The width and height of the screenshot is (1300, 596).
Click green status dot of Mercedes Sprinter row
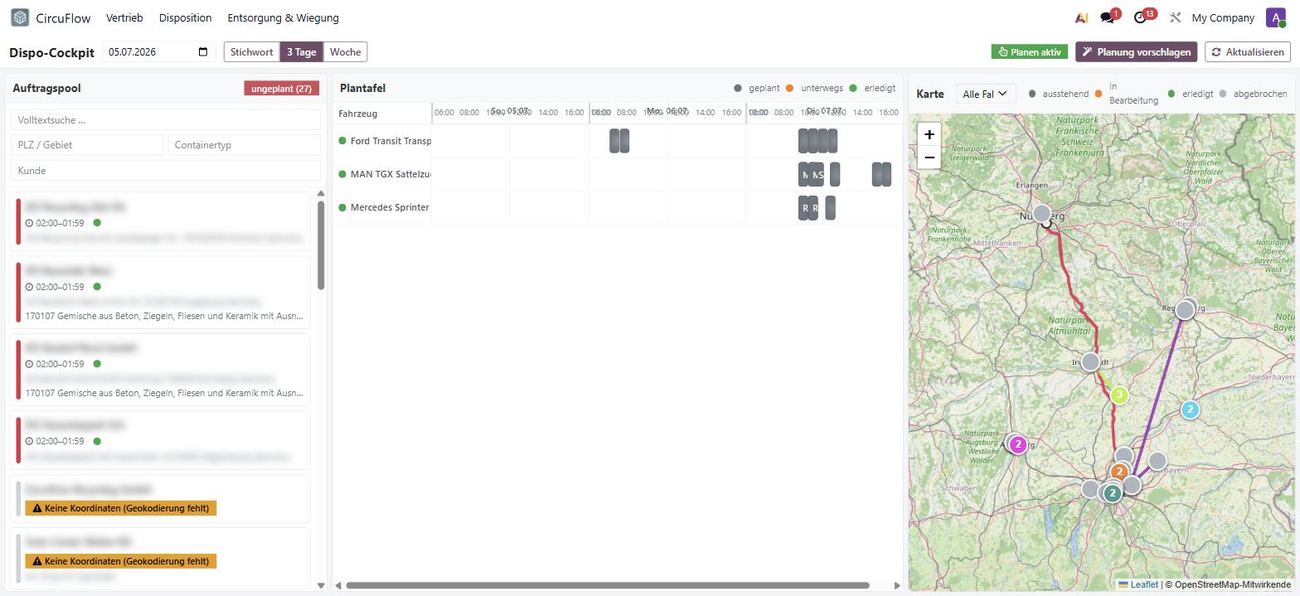[342, 207]
